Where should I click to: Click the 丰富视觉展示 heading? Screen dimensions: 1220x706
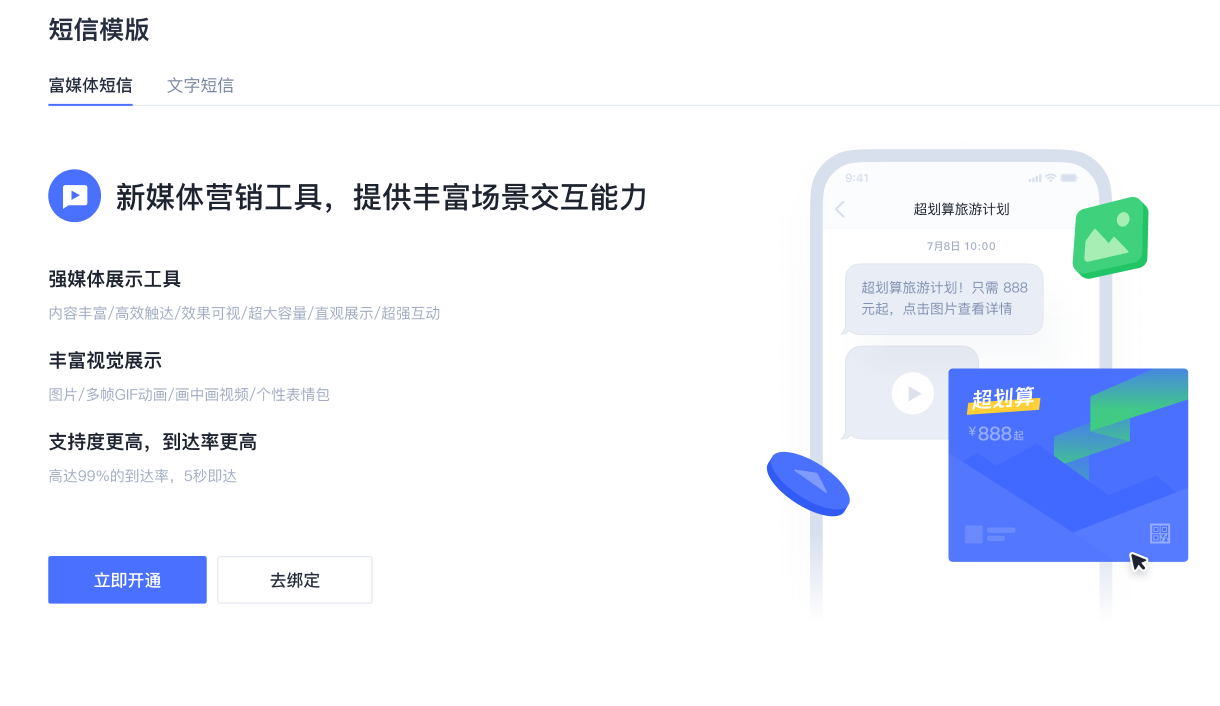pyautogui.click(x=105, y=361)
